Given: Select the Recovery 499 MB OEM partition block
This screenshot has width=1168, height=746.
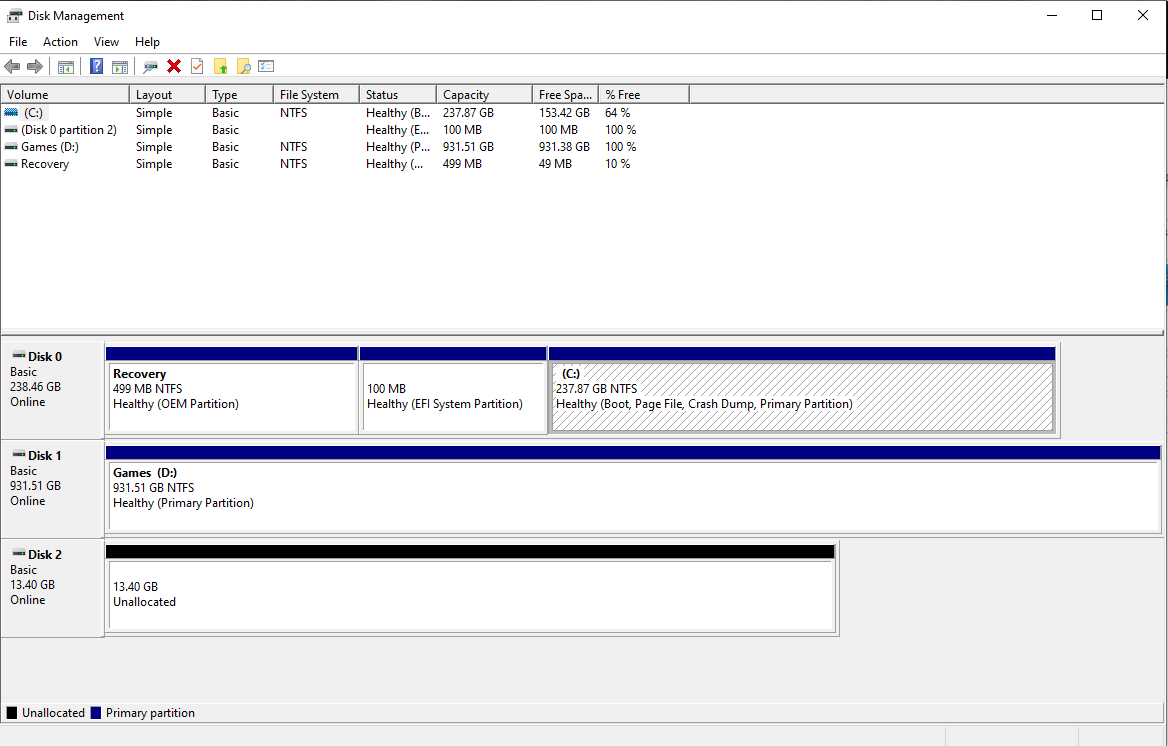Looking at the screenshot, I should 232,391.
